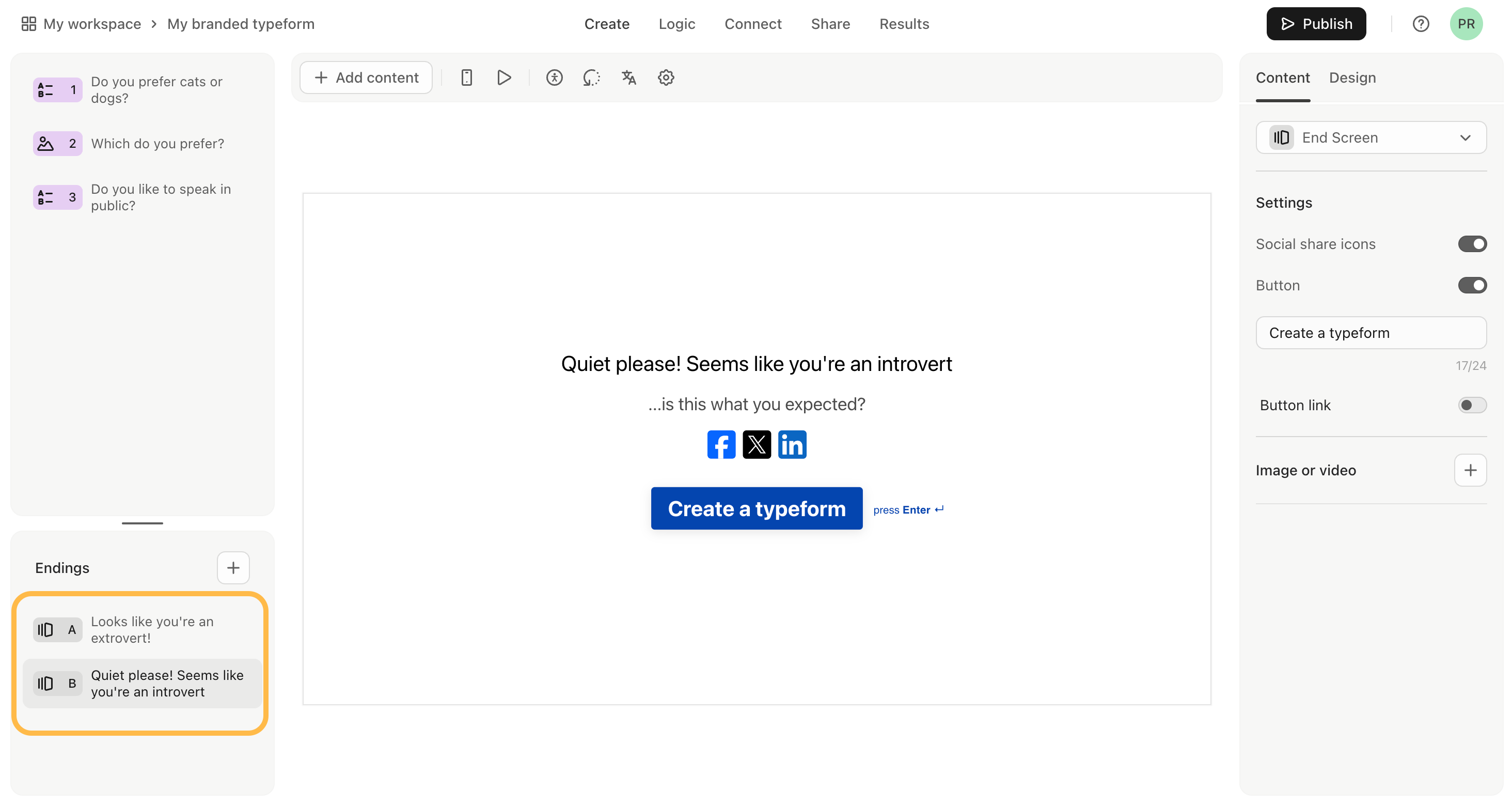Click the Endings heading label

point(62,567)
